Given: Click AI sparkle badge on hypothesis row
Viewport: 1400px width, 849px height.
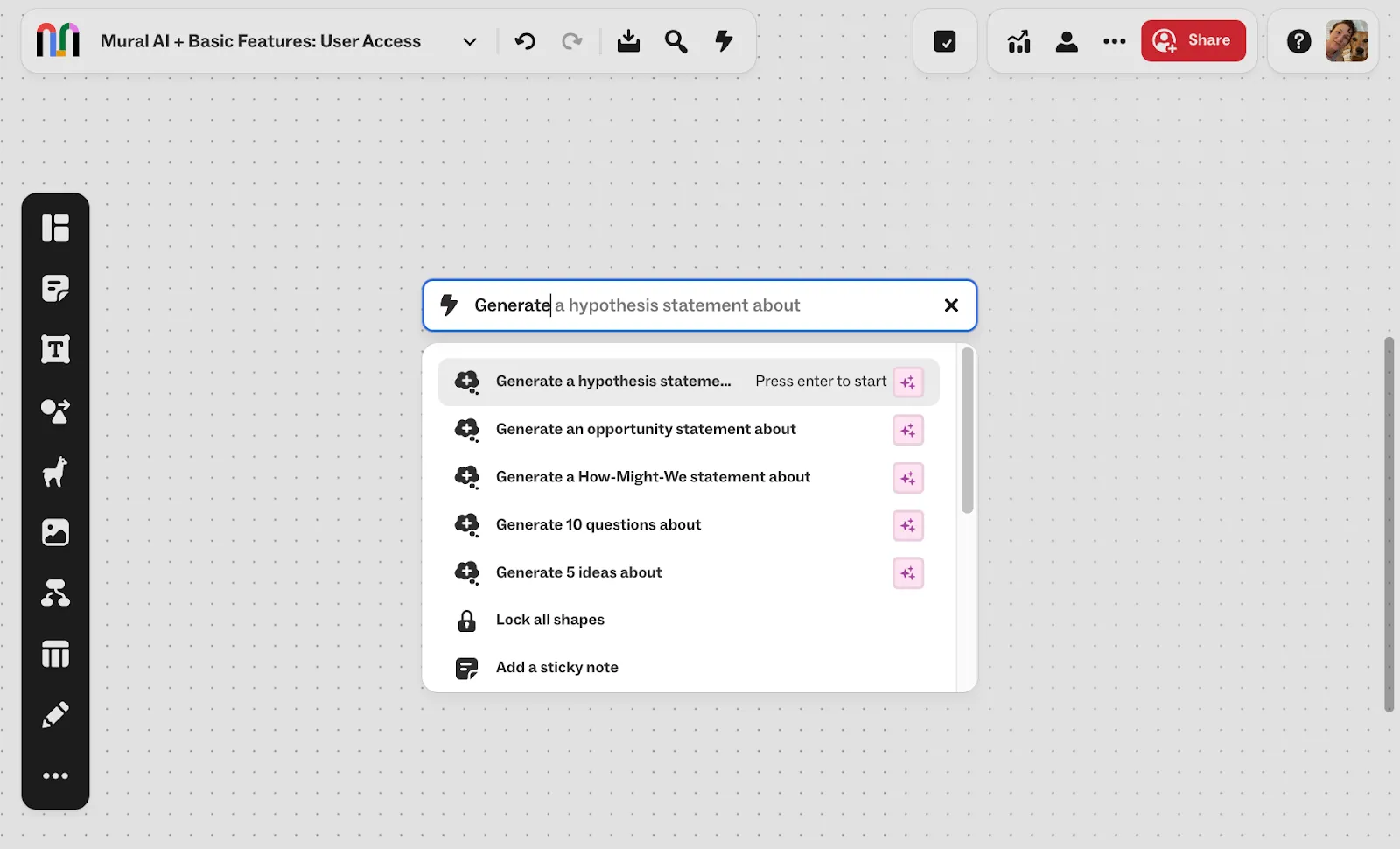Looking at the screenshot, I should coord(908,382).
